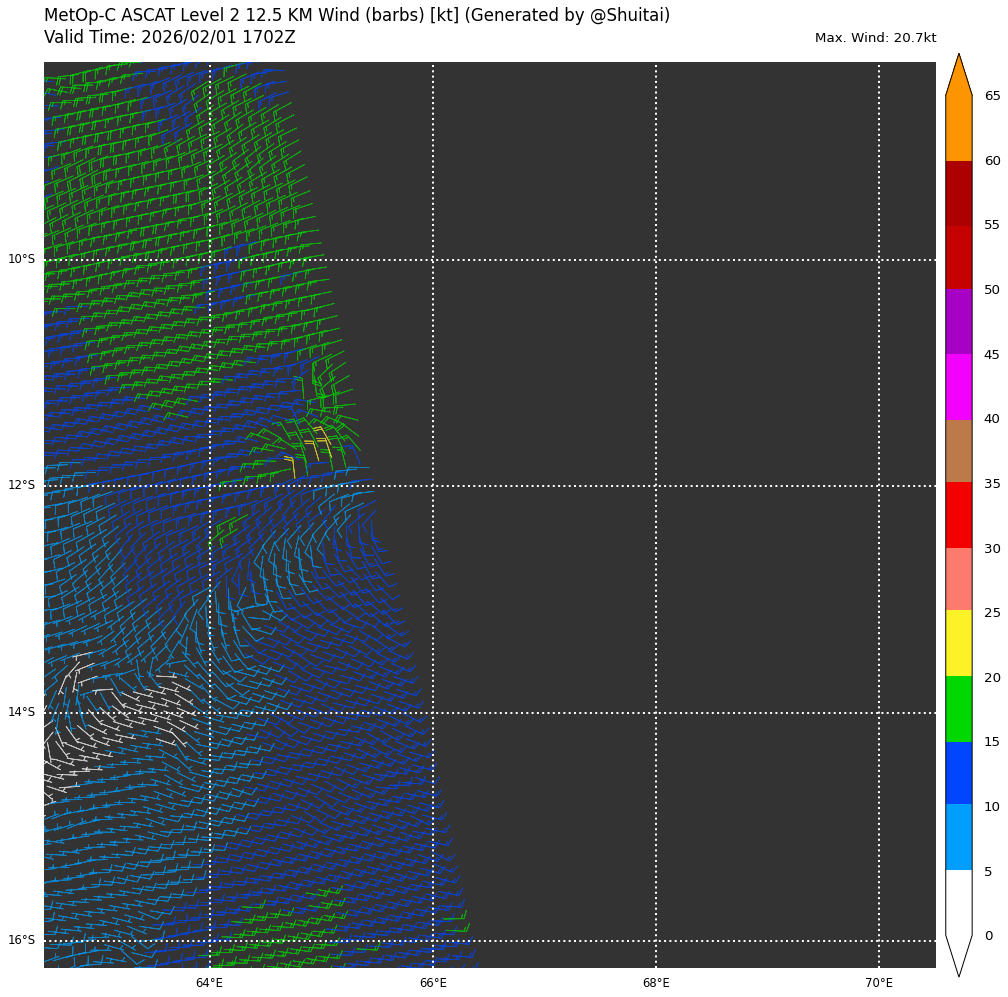The height and width of the screenshot is (997, 1008).
Task: Click the green 15–20 kt colorbar band
Action: click(958, 709)
